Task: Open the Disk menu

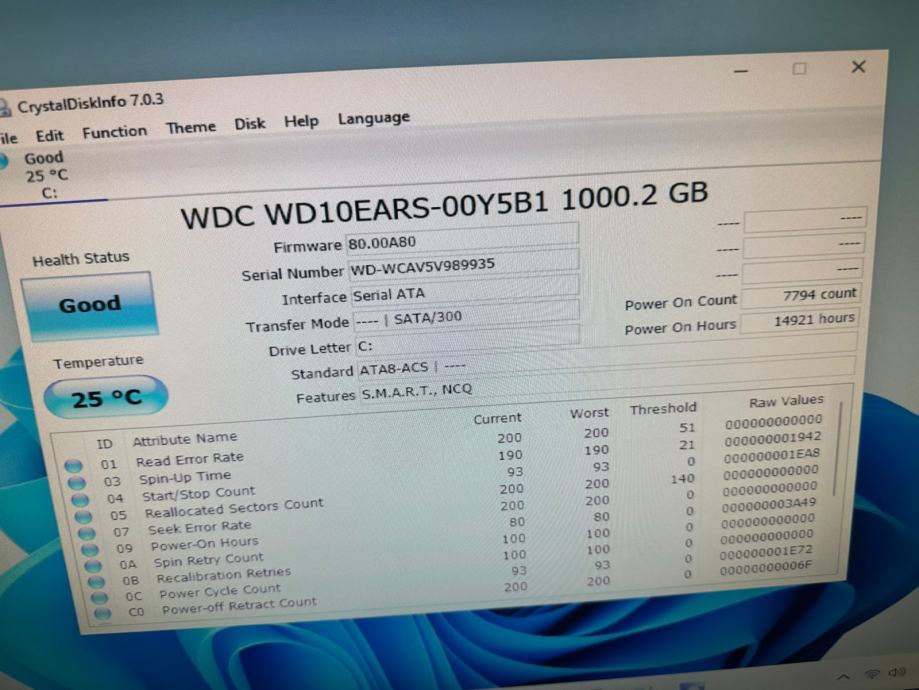Action: click(250, 124)
